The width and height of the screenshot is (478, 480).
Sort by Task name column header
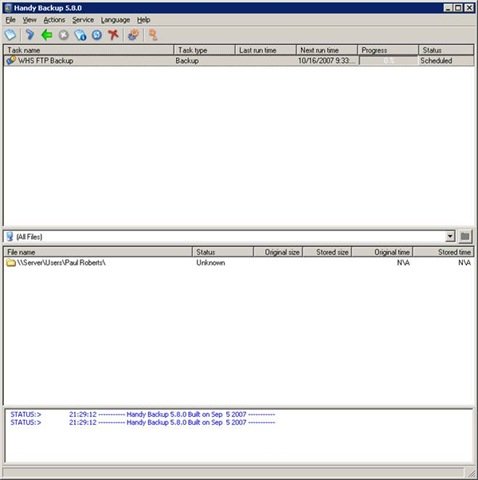89,50
